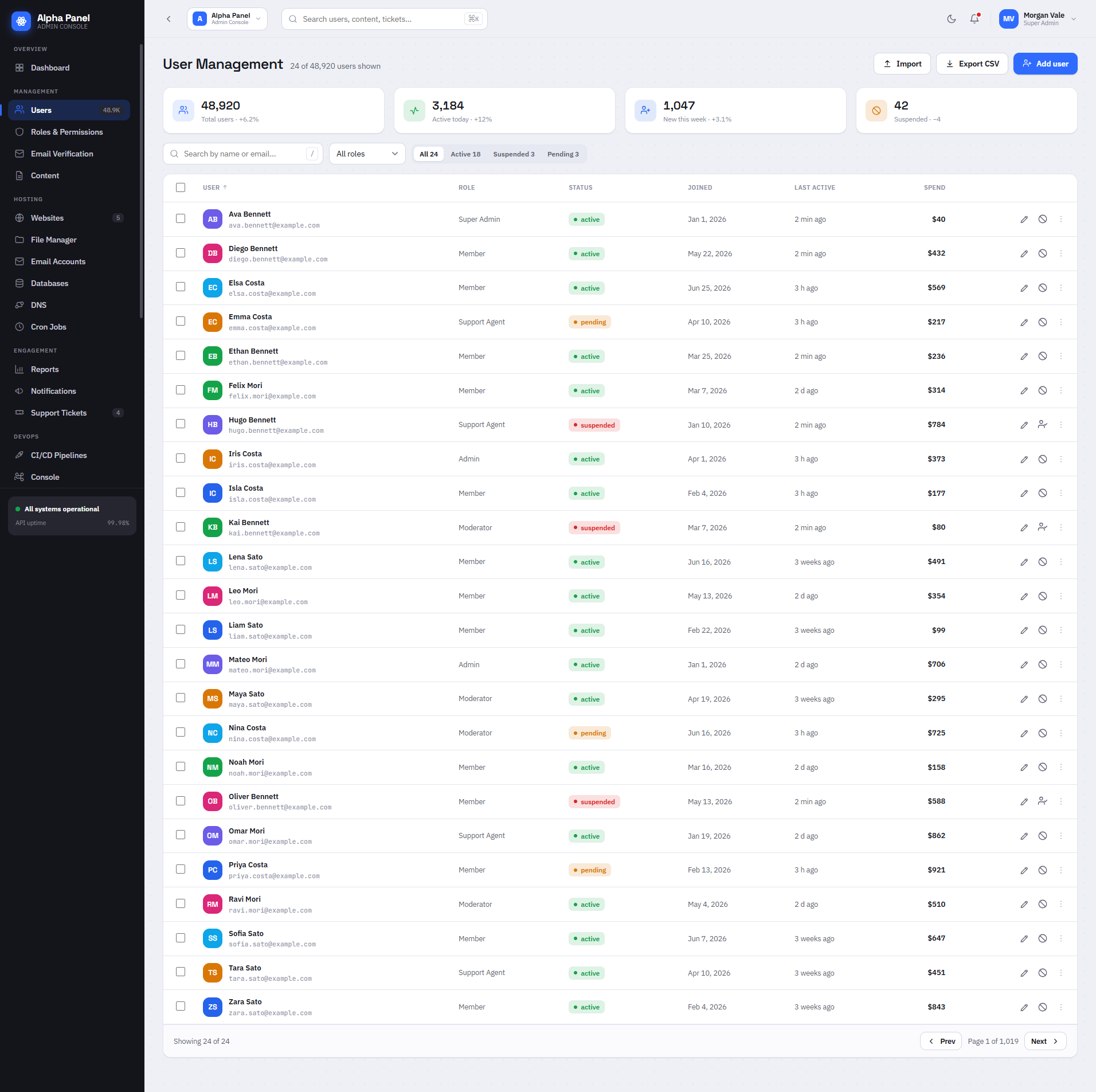
Task: Reactivate Oliver Bennett's account
Action: (1043, 801)
